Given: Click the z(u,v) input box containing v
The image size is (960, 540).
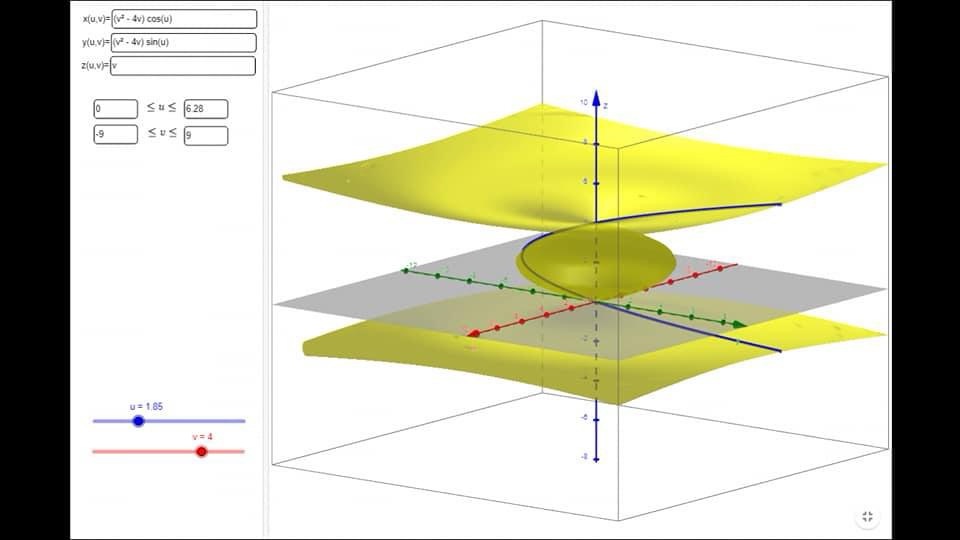Looking at the screenshot, I should [184, 66].
